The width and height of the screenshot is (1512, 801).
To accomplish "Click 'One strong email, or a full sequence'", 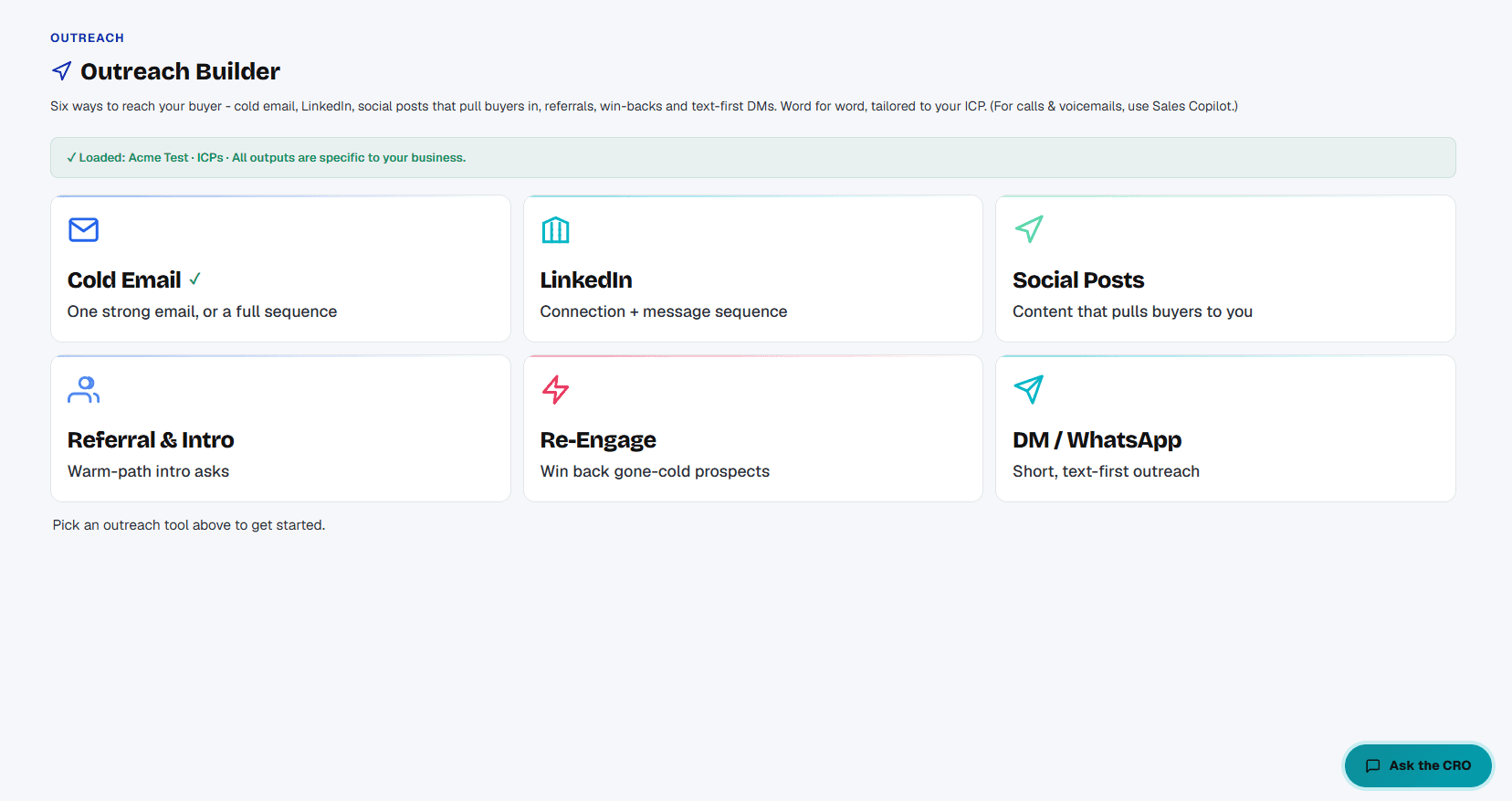I will tap(202, 311).
